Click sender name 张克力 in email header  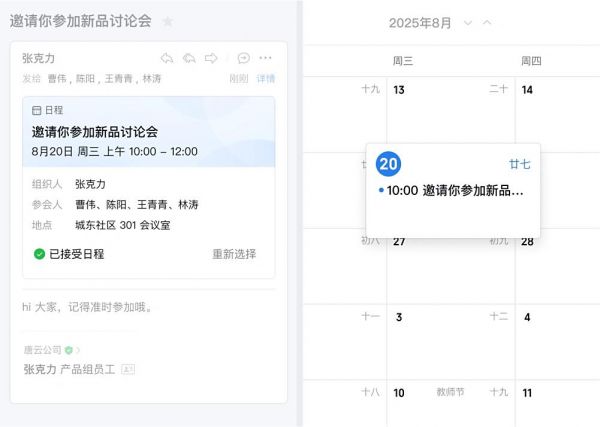coord(38,58)
